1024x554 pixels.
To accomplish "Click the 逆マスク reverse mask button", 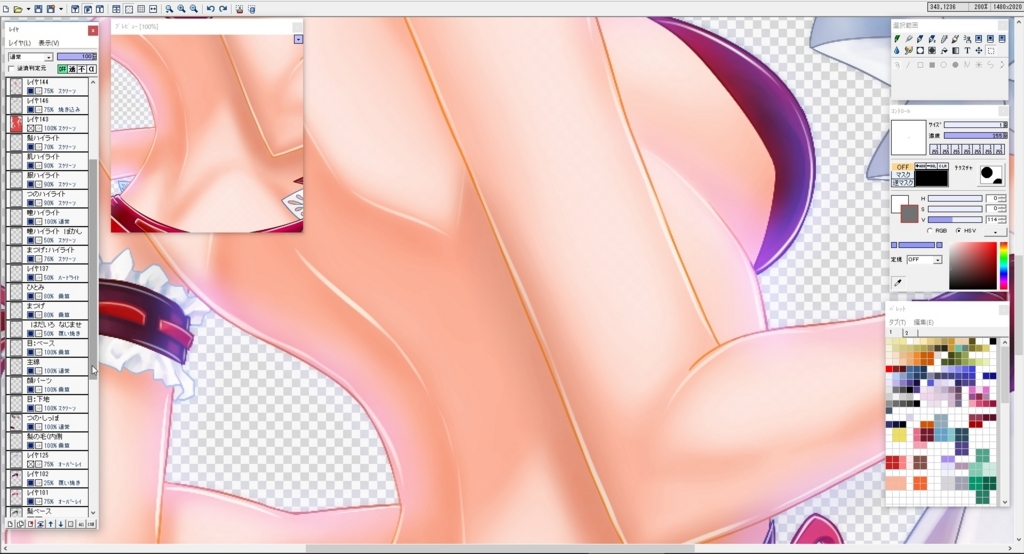I will [x=903, y=183].
